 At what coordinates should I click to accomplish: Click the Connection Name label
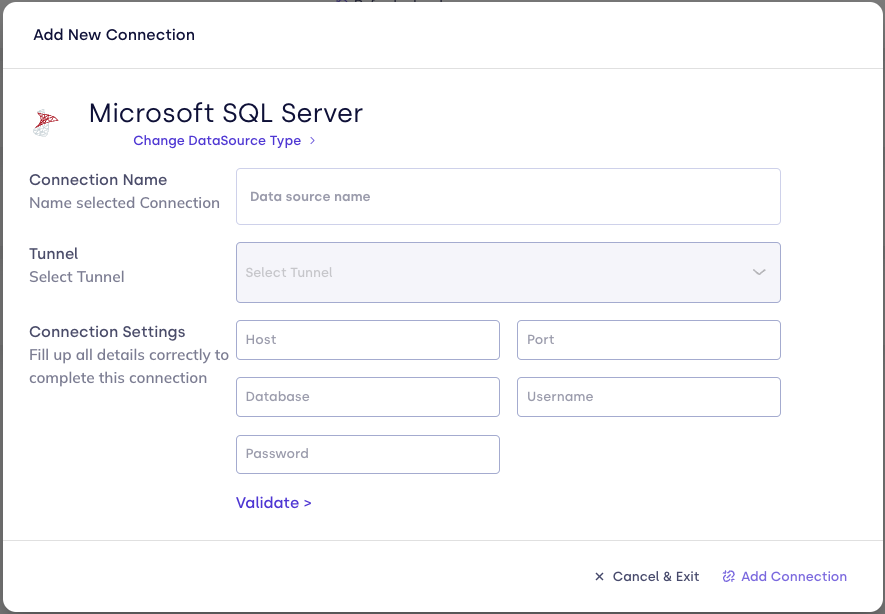click(98, 180)
